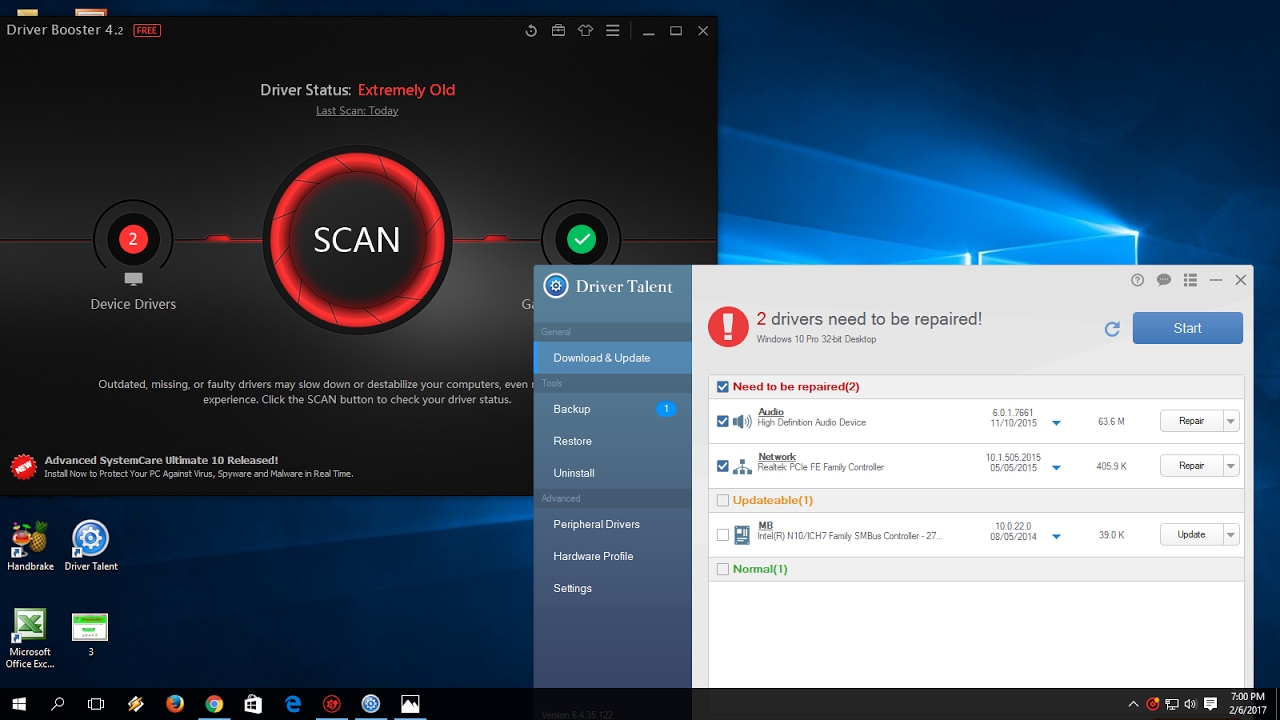Check the Normal(1) group checkbox
Viewport: 1280px width, 720px height.
(x=723, y=569)
